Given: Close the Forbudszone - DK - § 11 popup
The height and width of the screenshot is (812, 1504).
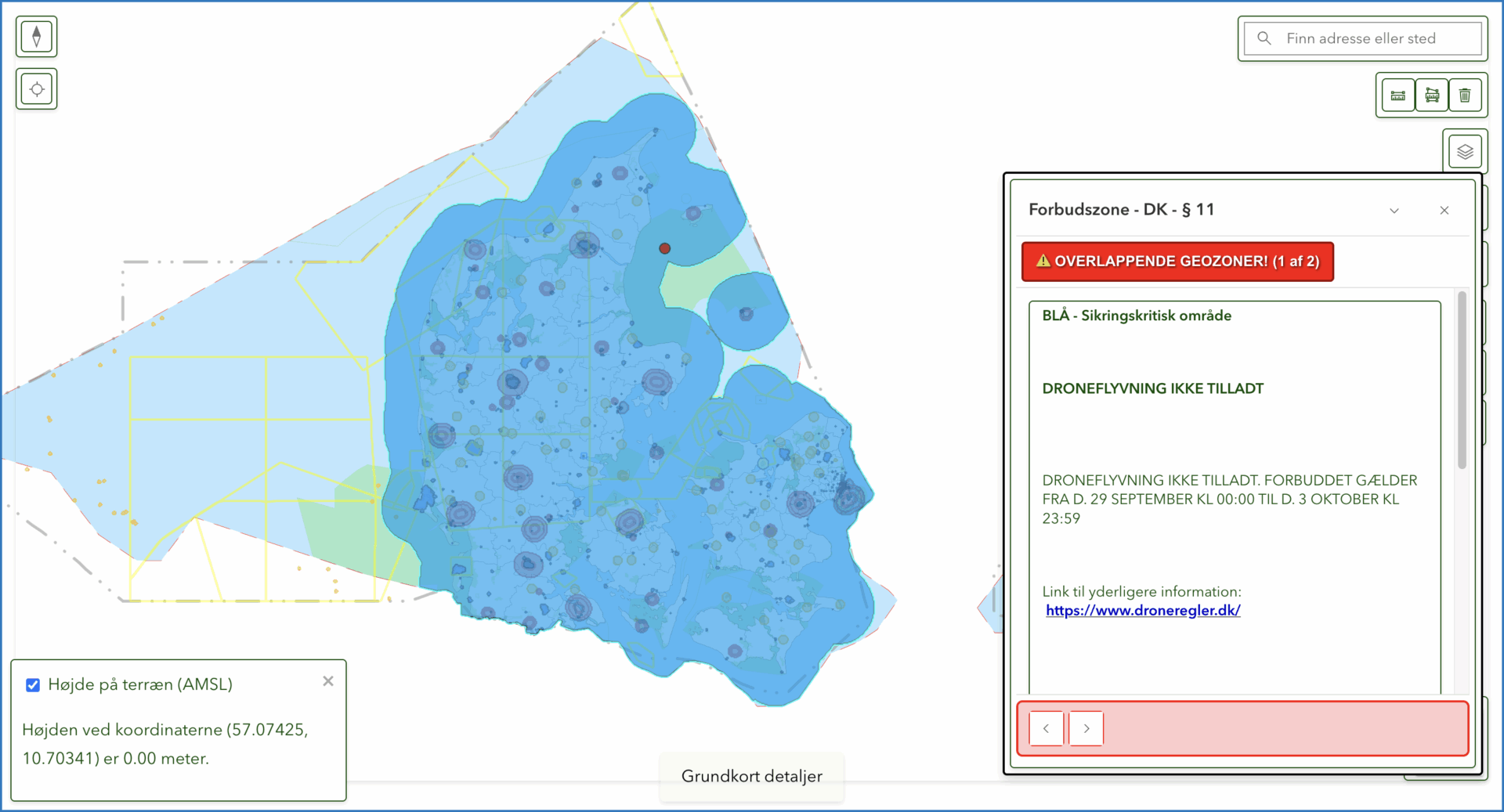Looking at the screenshot, I should (1444, 211).
